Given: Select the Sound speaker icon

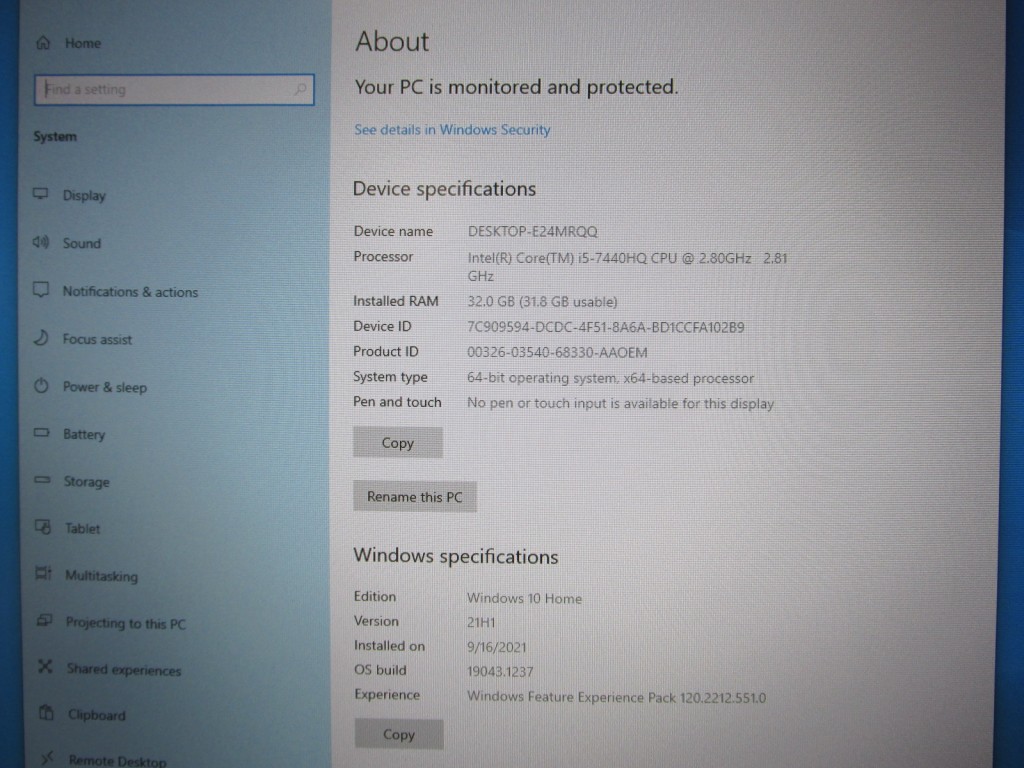Looking at the screenshot, I should [41, 242].
